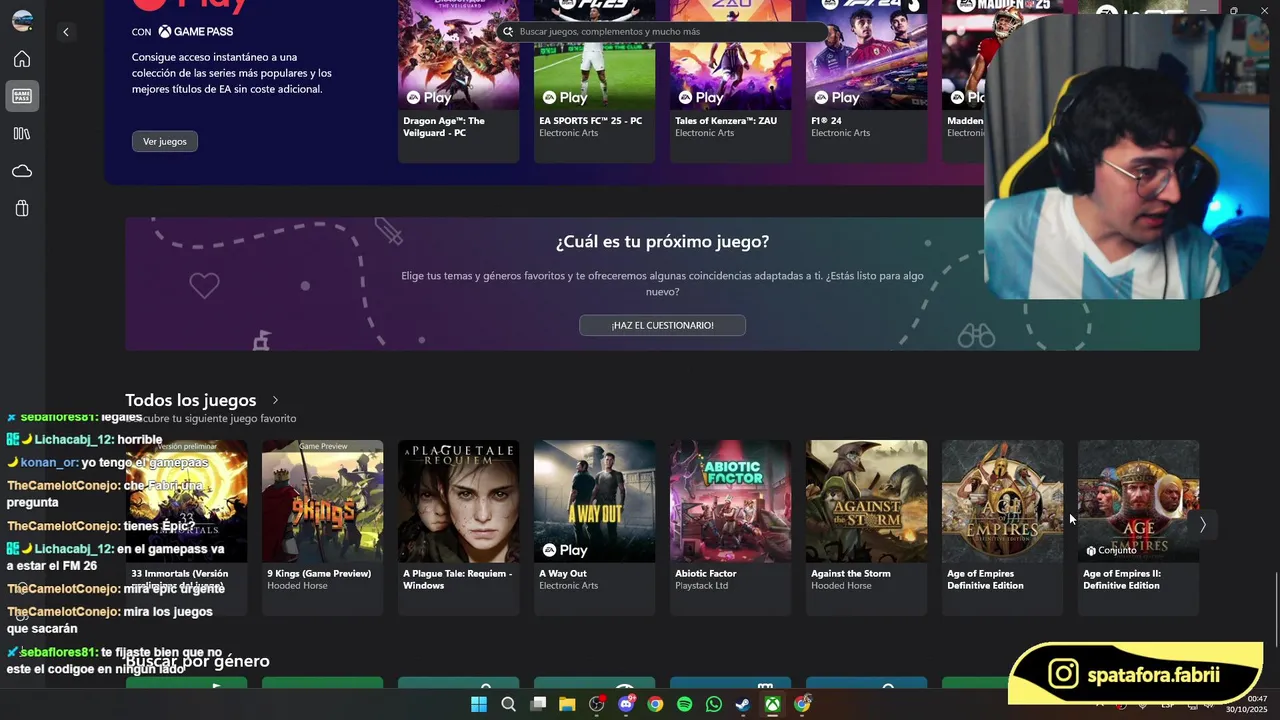Click the Ver juegos button

pos(165,141)
